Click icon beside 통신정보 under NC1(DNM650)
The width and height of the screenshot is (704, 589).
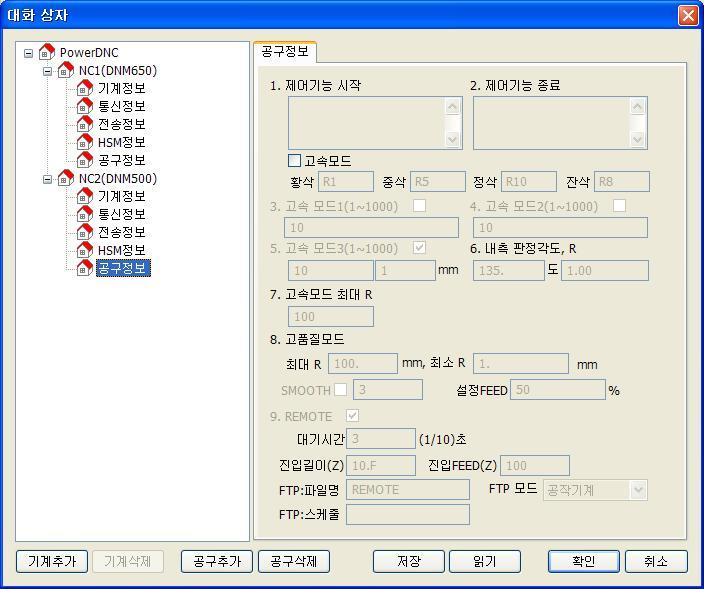(85, 106)
